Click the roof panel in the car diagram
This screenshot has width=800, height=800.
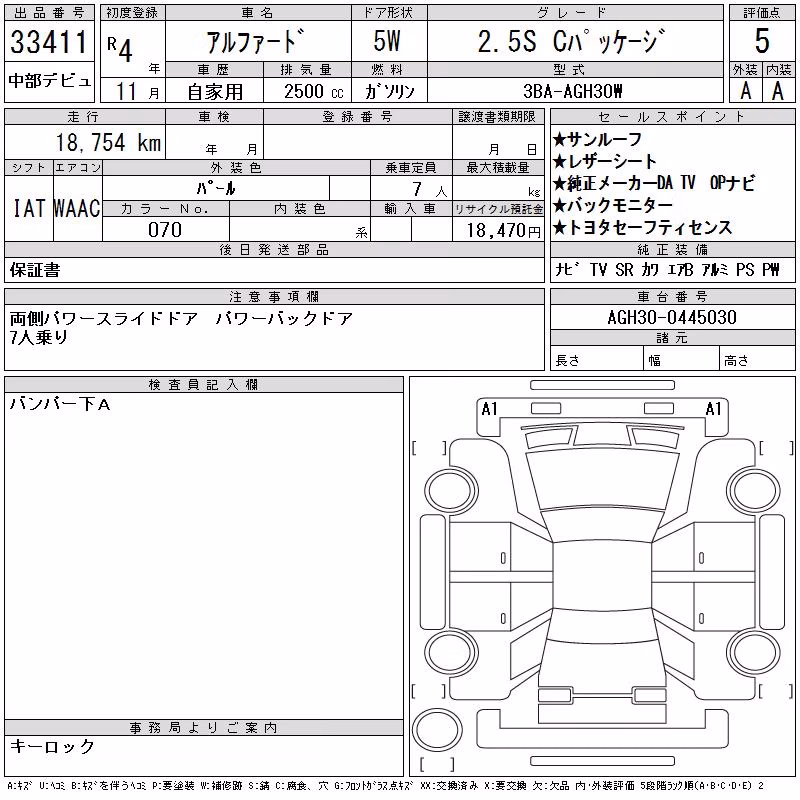coord(602,576)
